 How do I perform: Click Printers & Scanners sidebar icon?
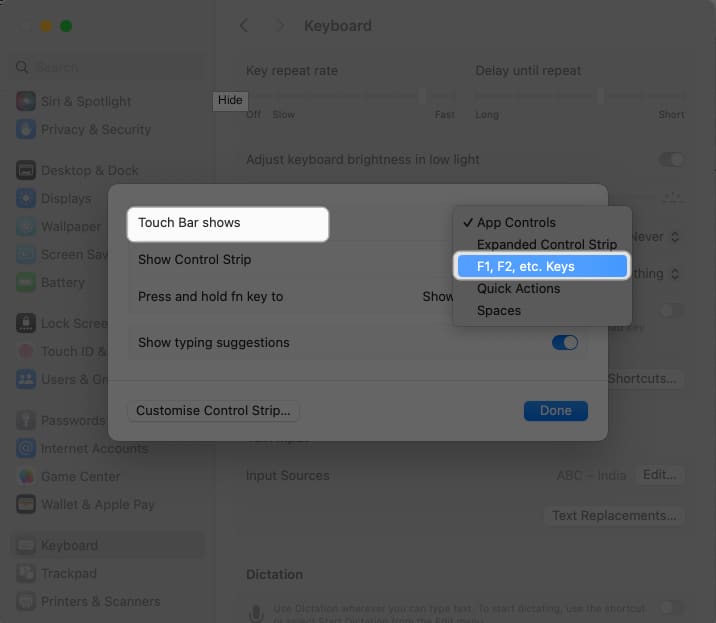(x=26, y=601)
